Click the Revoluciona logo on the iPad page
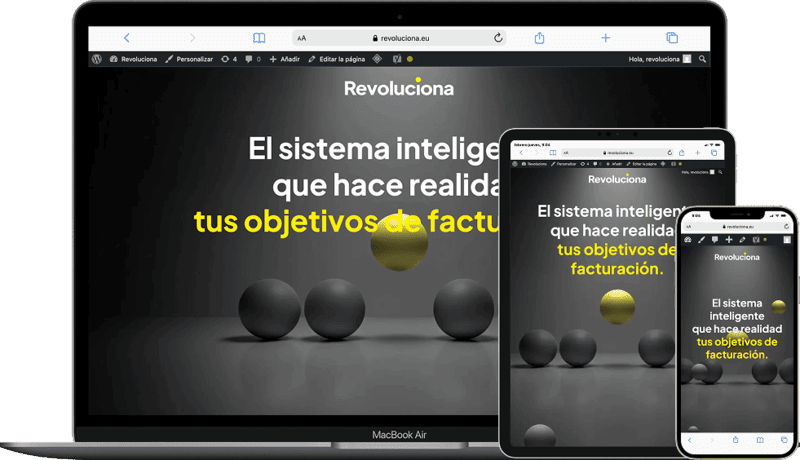The height and width of the screenshot is (460, 800). point(617,179)
